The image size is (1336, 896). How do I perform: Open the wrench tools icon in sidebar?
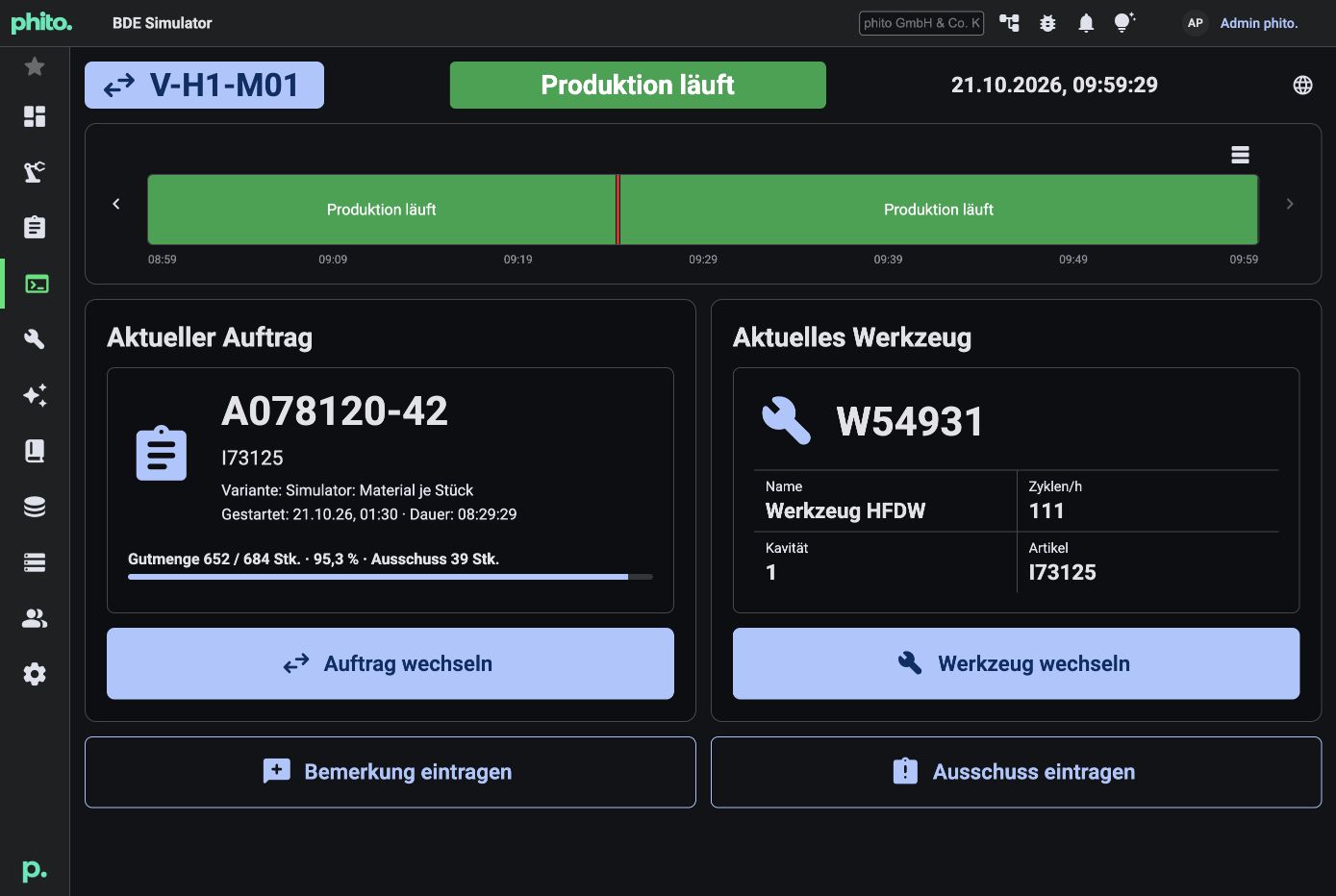[x=35, y=339]
